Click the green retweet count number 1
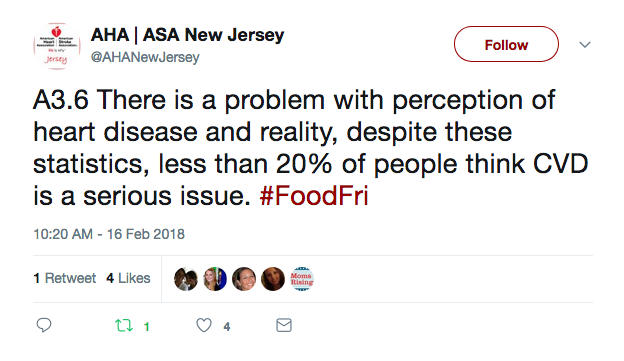The height and width of the screenshot is (361, 624). [x=146, y=327]
